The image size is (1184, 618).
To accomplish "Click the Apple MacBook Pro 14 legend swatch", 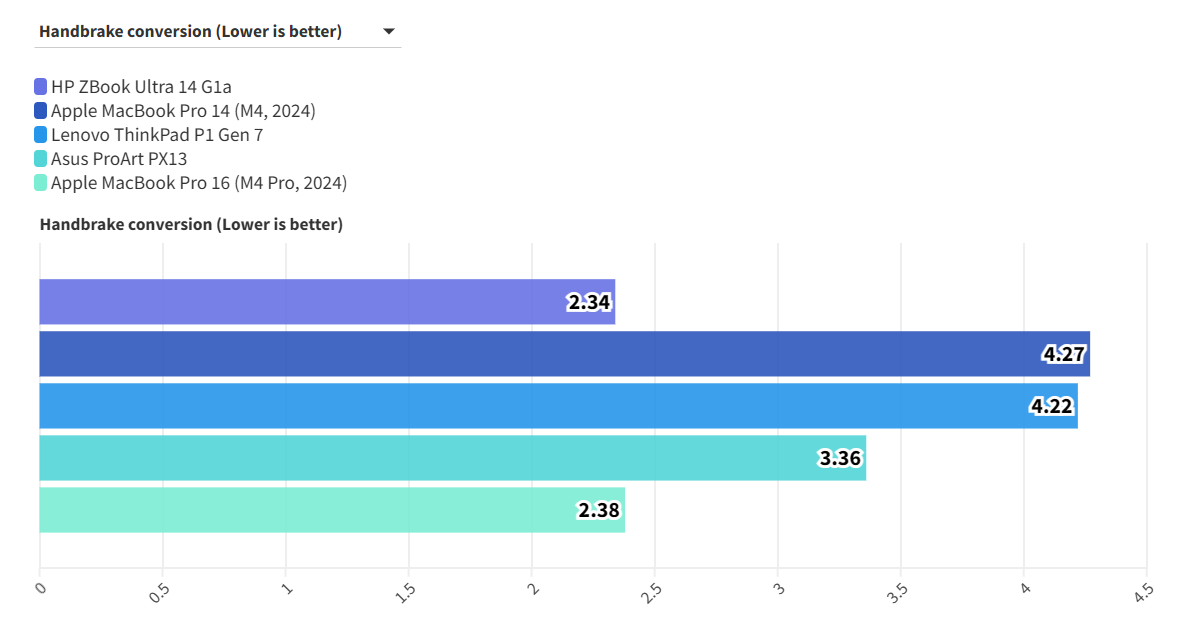I will pos(41,111).
